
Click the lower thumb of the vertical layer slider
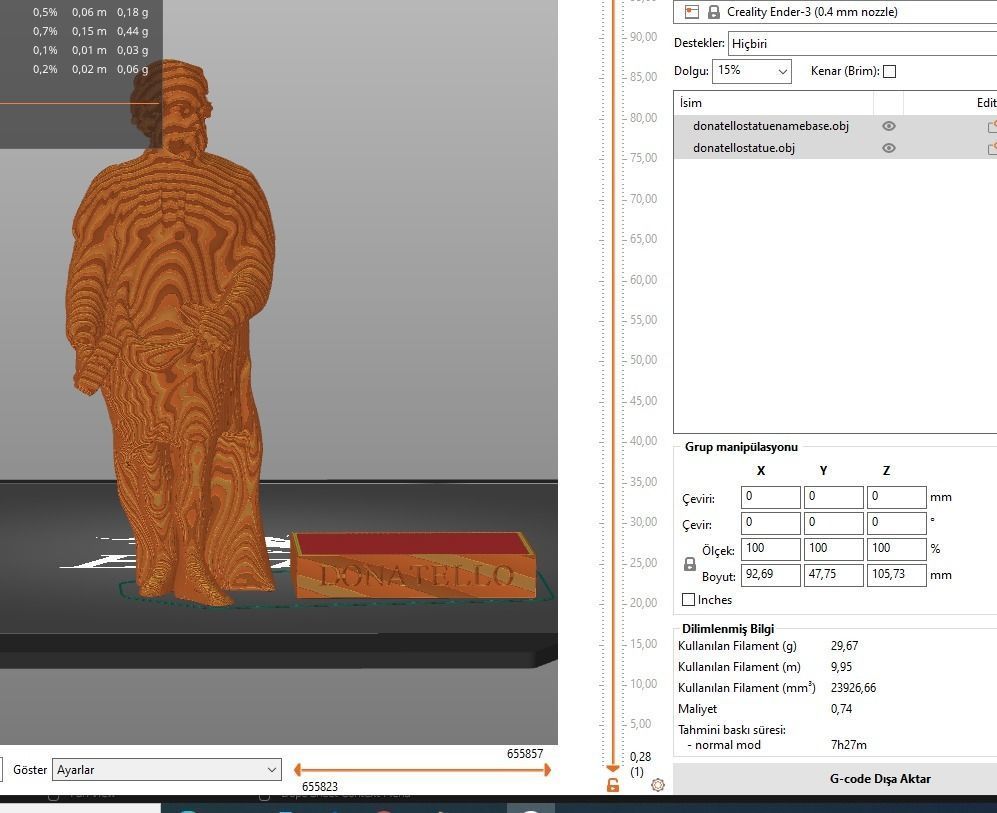click(x=613, y=769)
